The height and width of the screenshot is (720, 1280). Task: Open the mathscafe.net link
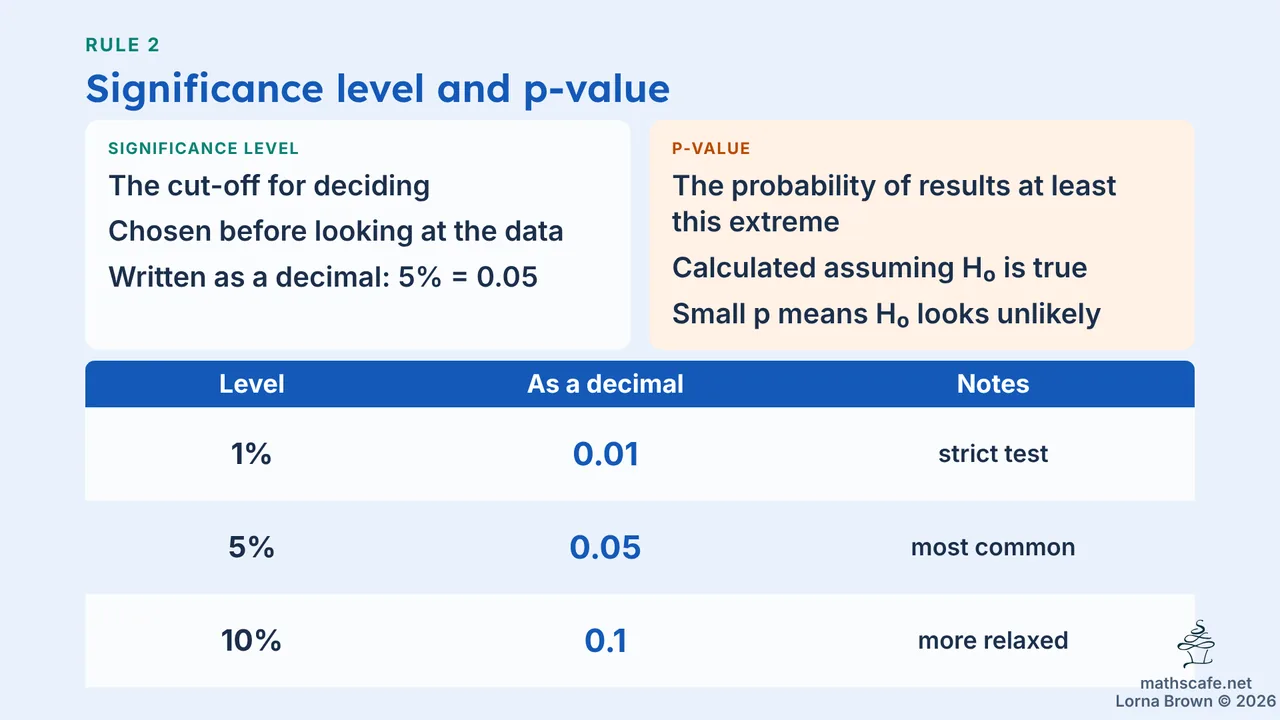click(1196, 684)
